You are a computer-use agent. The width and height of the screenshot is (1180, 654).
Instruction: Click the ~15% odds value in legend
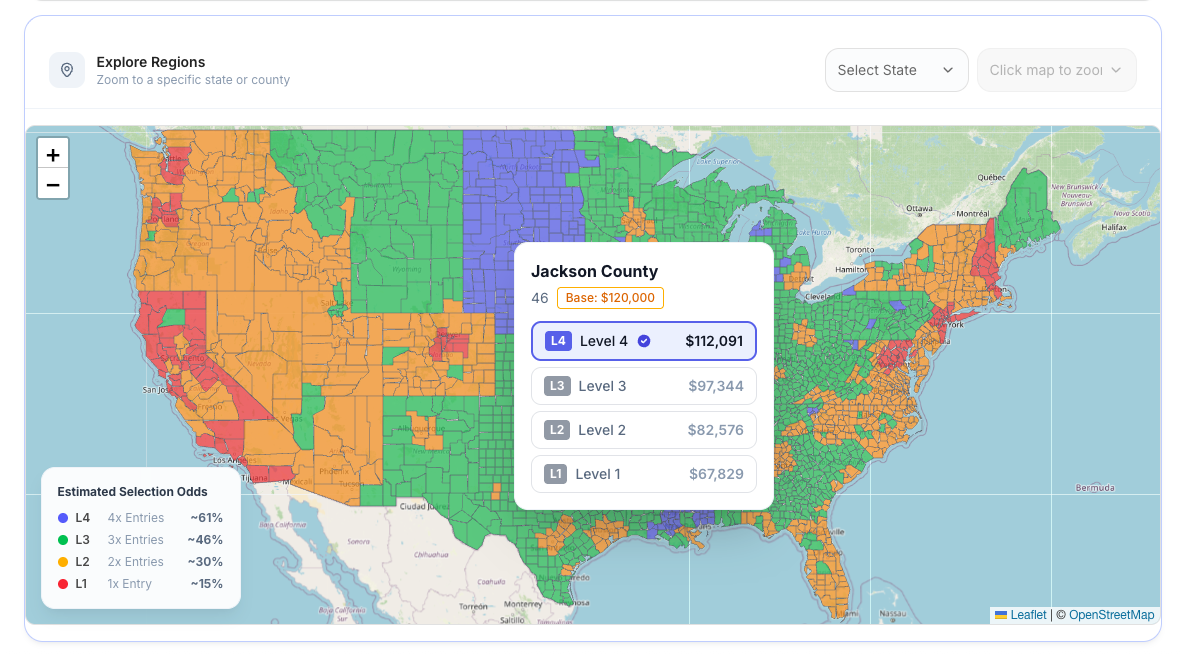[206, 583]
